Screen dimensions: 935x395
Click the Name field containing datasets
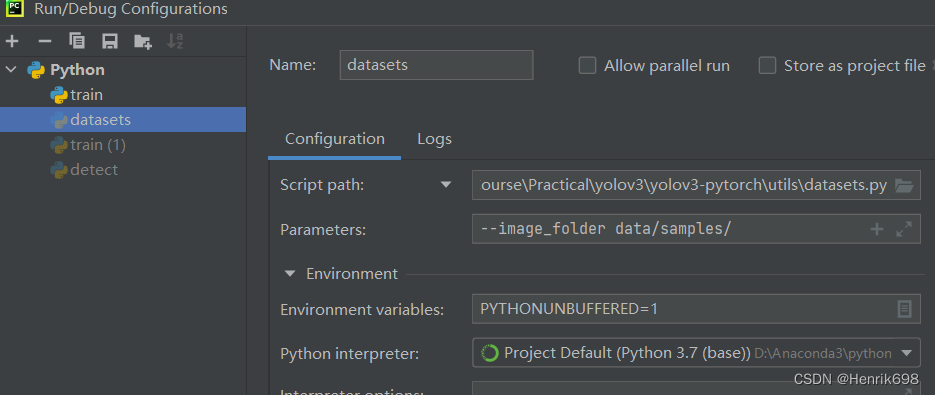436,65
